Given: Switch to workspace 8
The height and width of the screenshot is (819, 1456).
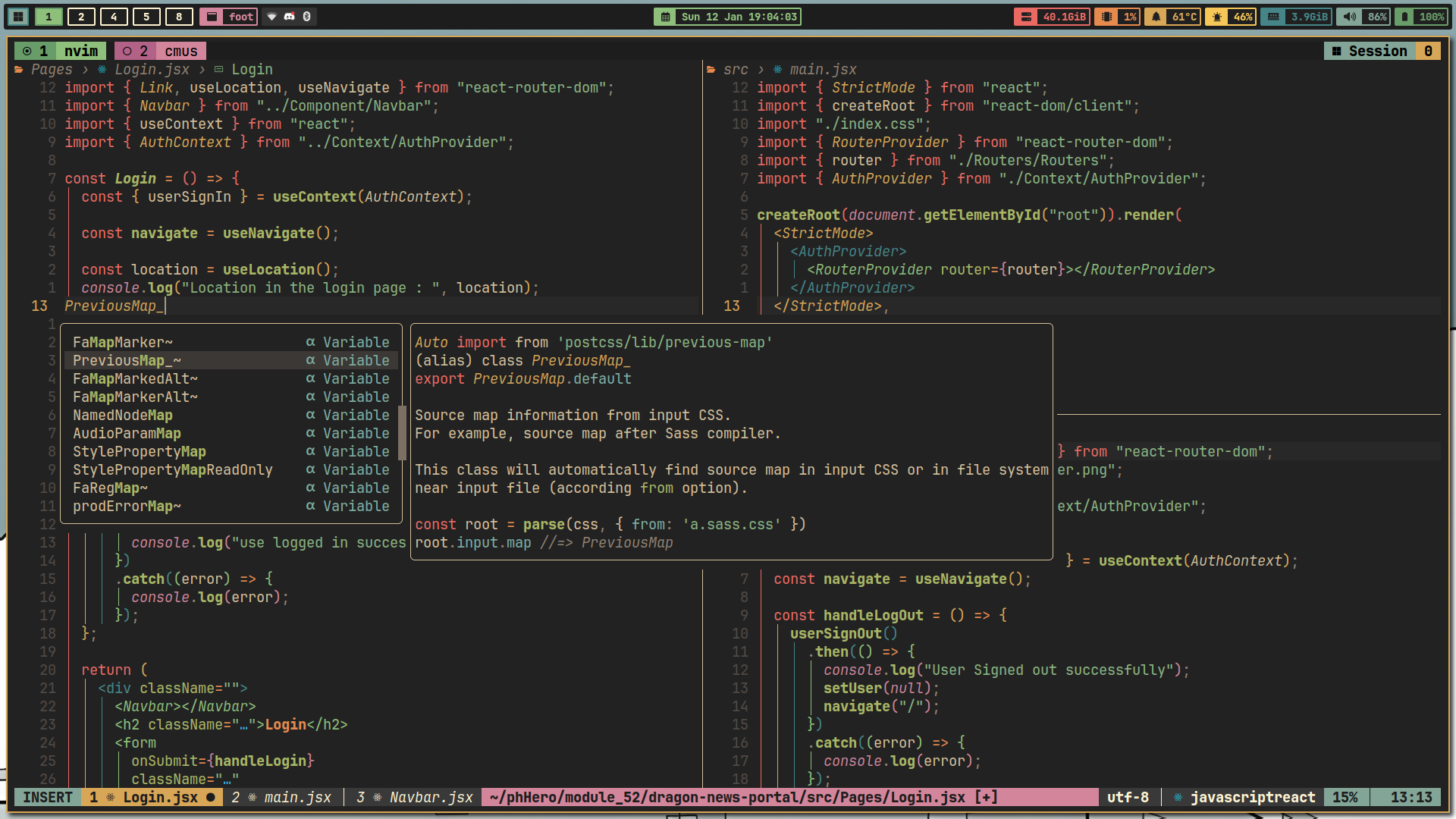Looking at the screenshot, I should pos(179,17).
